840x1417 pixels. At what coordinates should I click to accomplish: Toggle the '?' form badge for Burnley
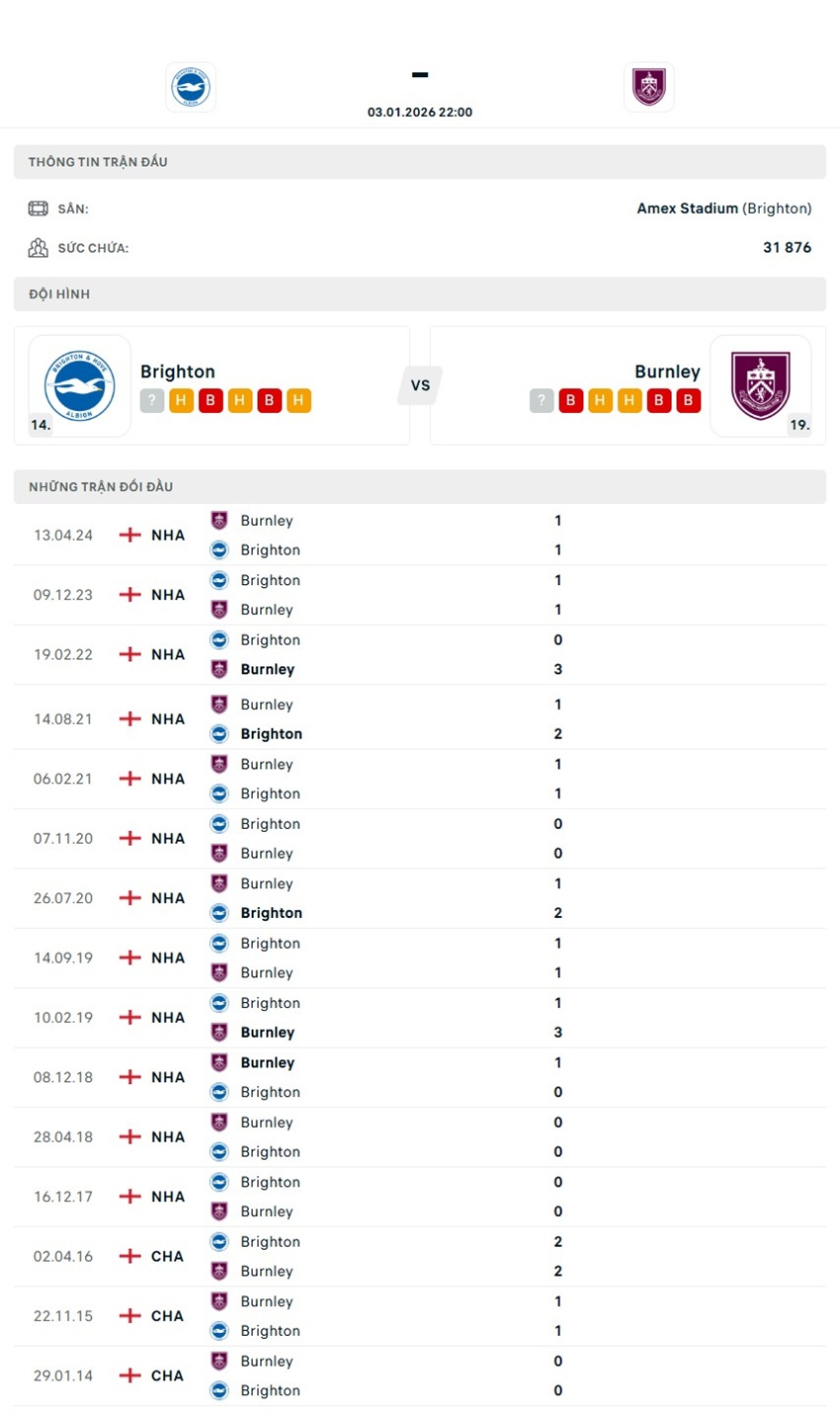[541, 400]
